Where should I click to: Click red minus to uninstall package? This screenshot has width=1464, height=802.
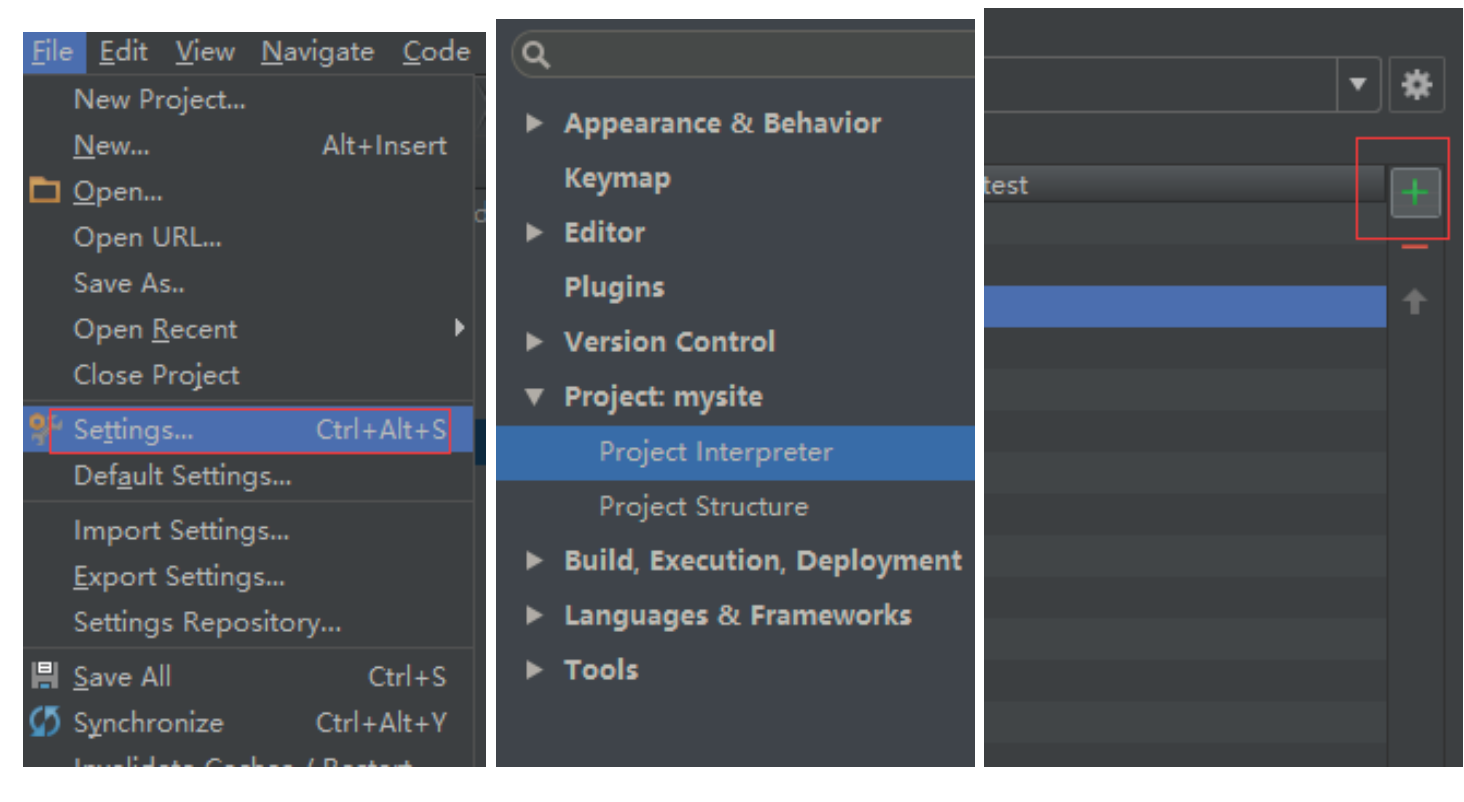pos(1414,247)
